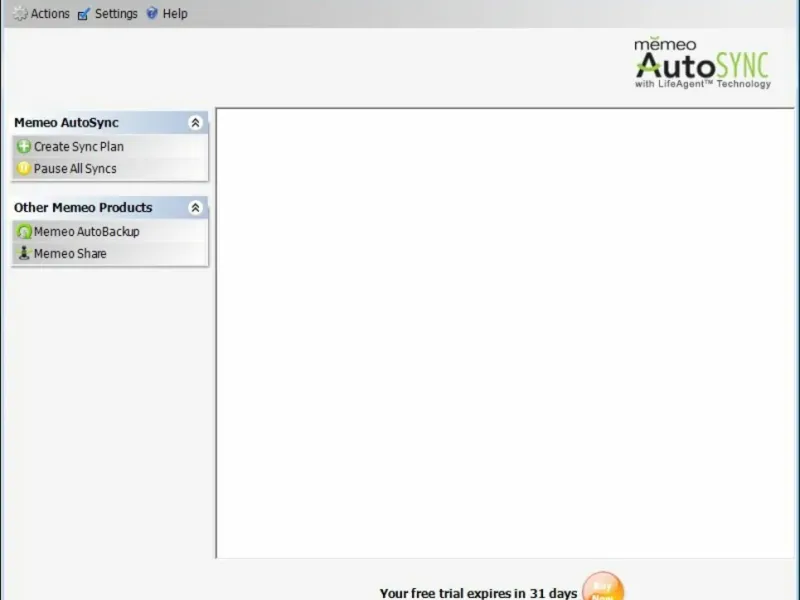Open Memeo Share product link

pyautogui.click(x=70, y=254)
